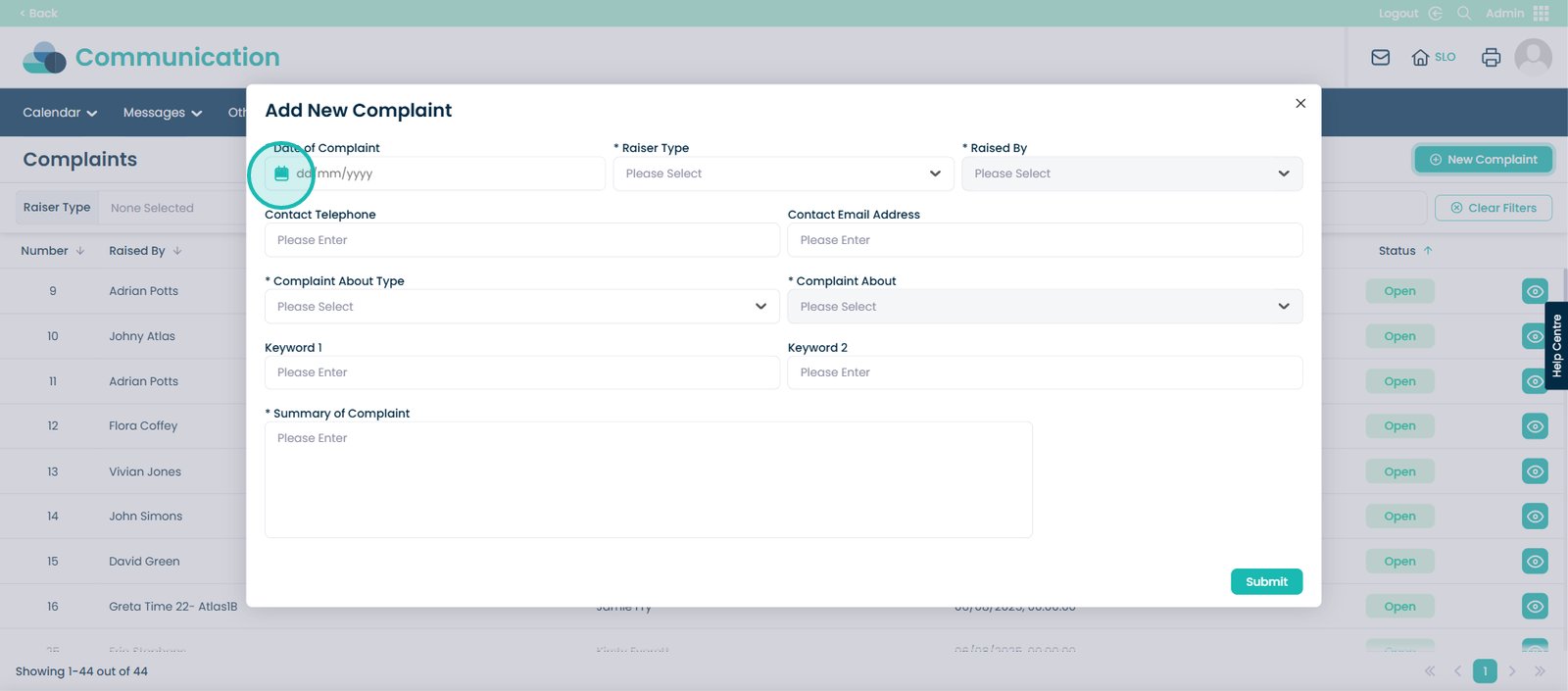The width and height of the screenshot is (1568, 691).
Task: Open the mail envelope icon
Action: (x=1380, y=58)
